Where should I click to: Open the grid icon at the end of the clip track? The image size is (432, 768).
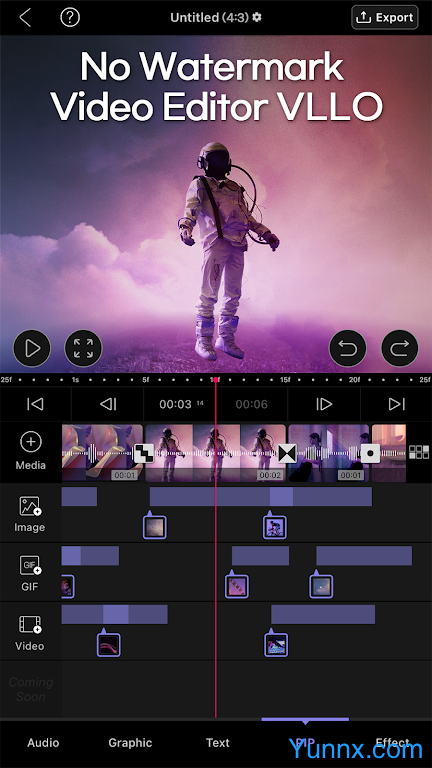419,452
